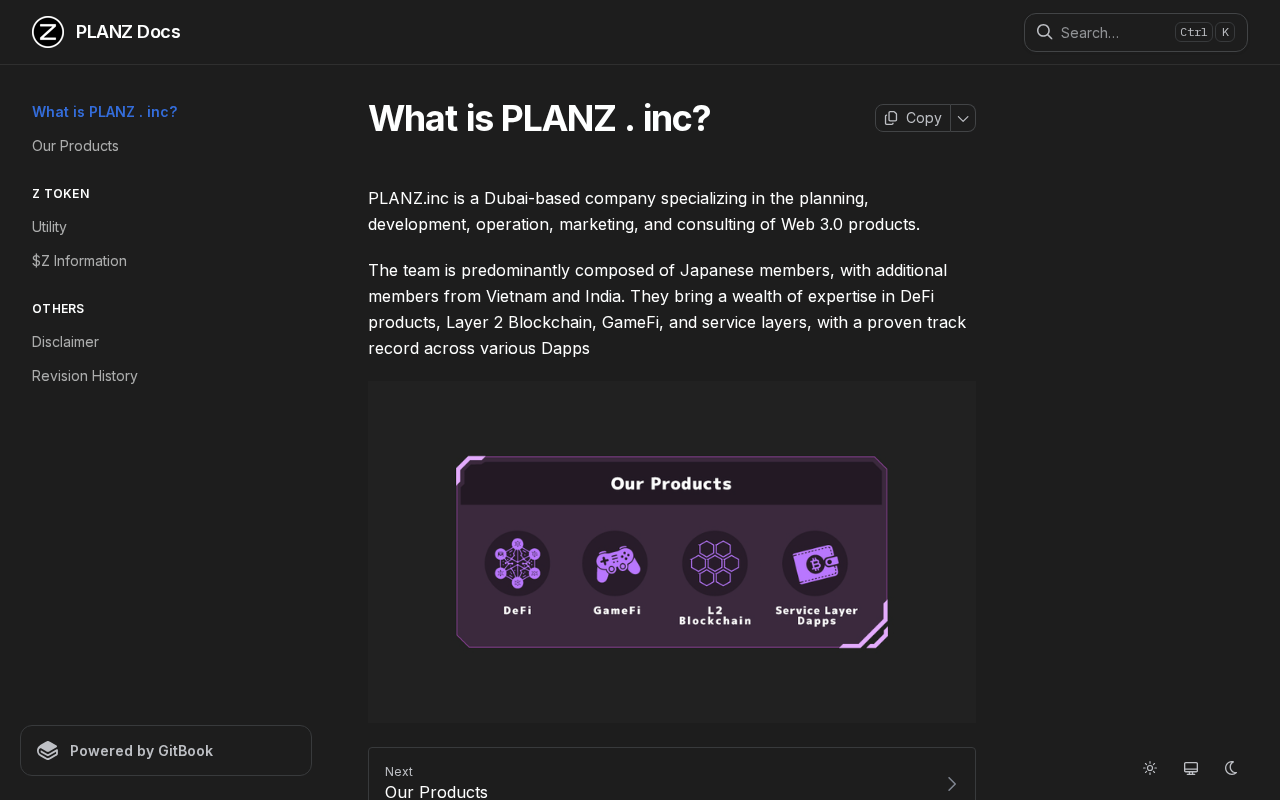Select system theme monitor toggle
The width and height of the screenshot is (1280, 800).
[1191, 768]
